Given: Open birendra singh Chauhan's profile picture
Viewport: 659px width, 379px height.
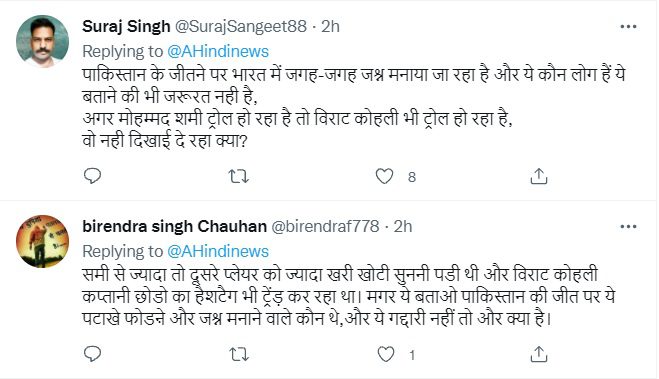Looking at the screenshot, I should click(x=42, y=241).
